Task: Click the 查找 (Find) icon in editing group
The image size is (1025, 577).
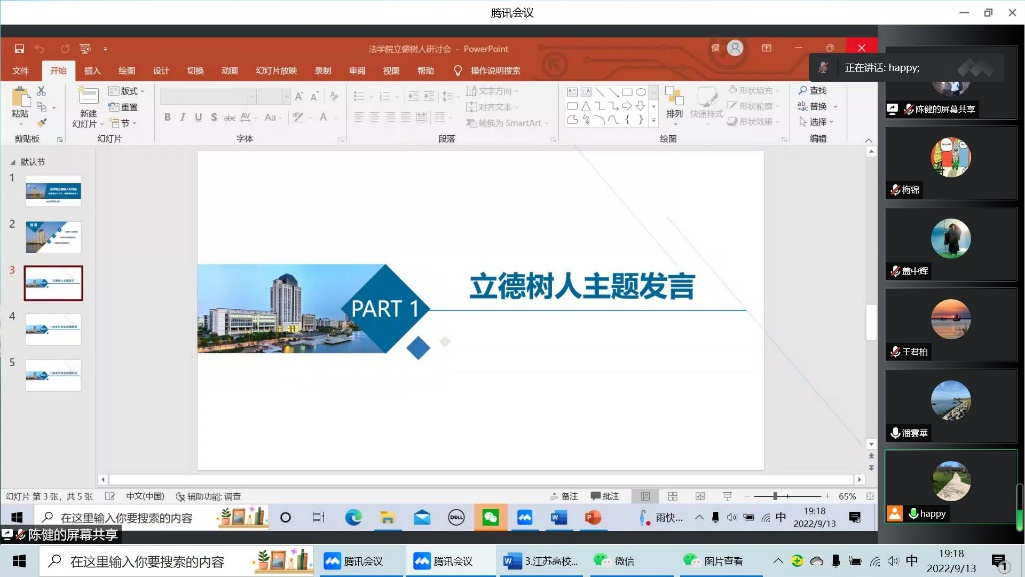Action: click(811, 91)
